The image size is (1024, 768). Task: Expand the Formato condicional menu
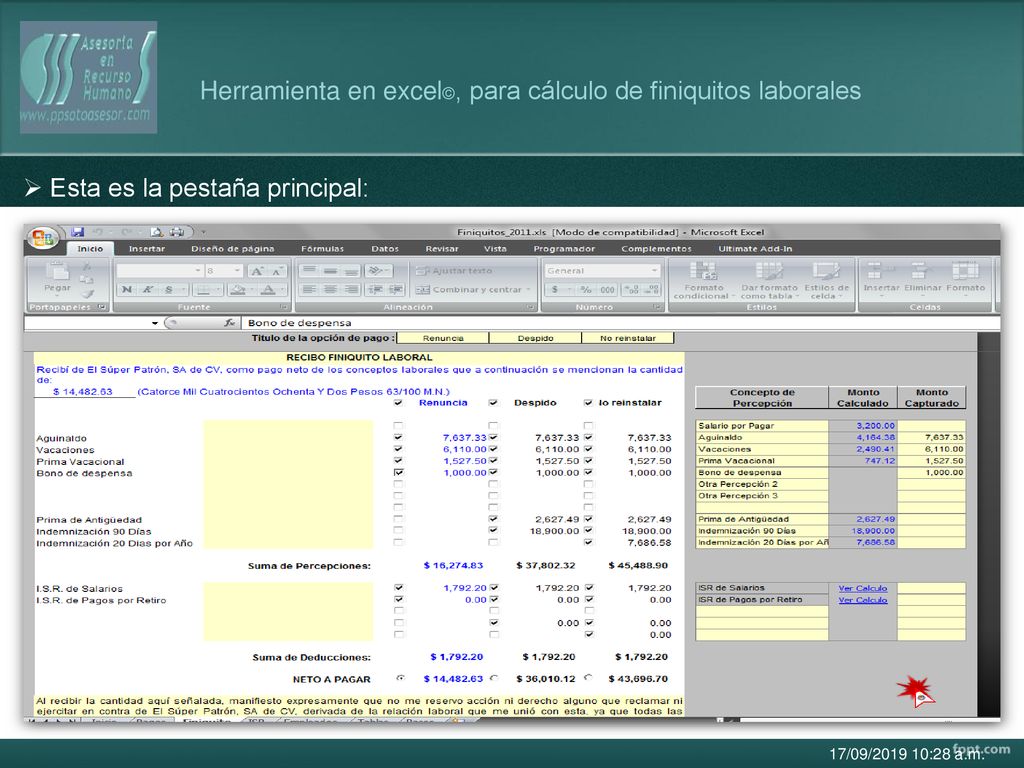pyautogui.click(x=704, y=280)
